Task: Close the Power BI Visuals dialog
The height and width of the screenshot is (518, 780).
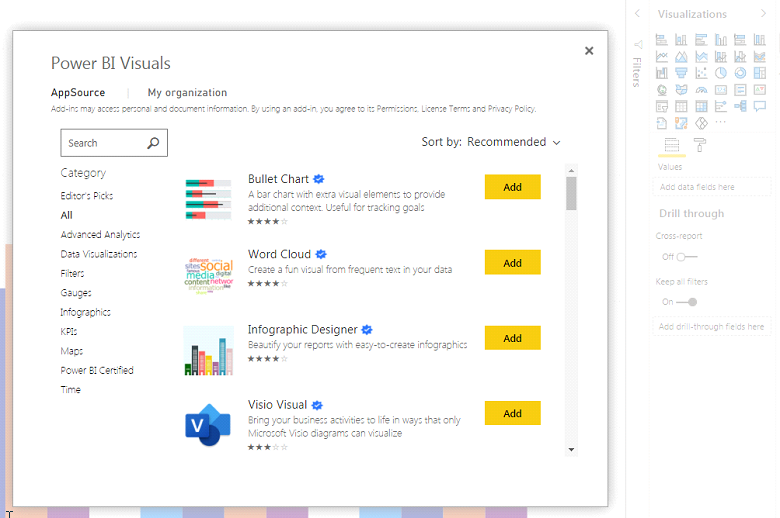Action: click(x=589, y=50)
